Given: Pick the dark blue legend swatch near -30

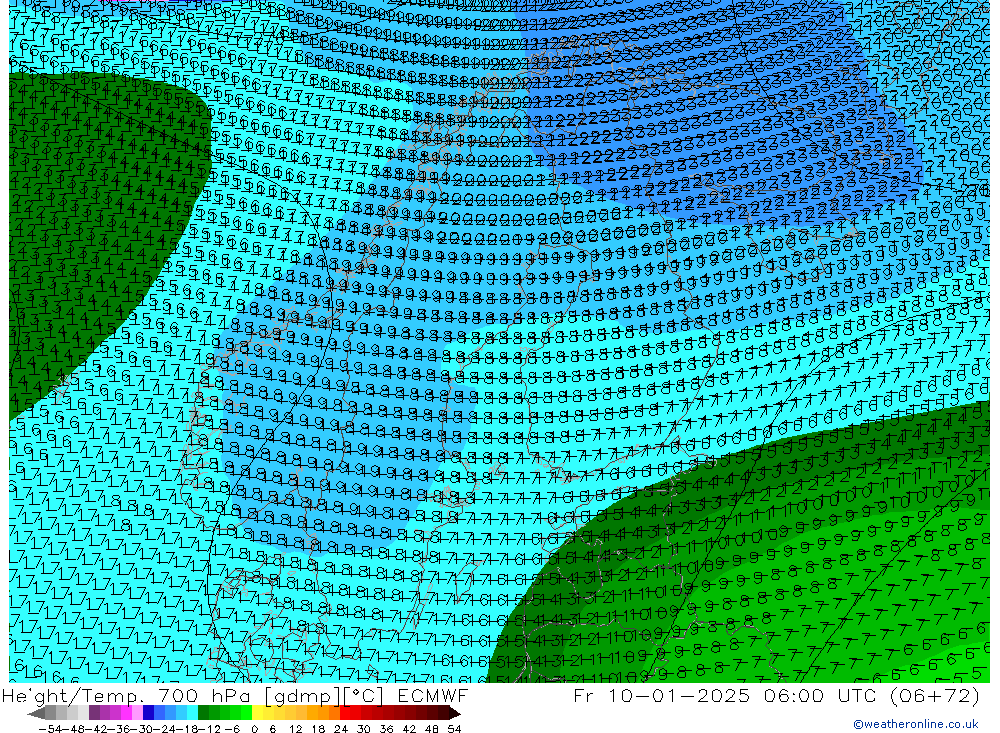Looking at the screenshot, I should [x=149, y=713].
